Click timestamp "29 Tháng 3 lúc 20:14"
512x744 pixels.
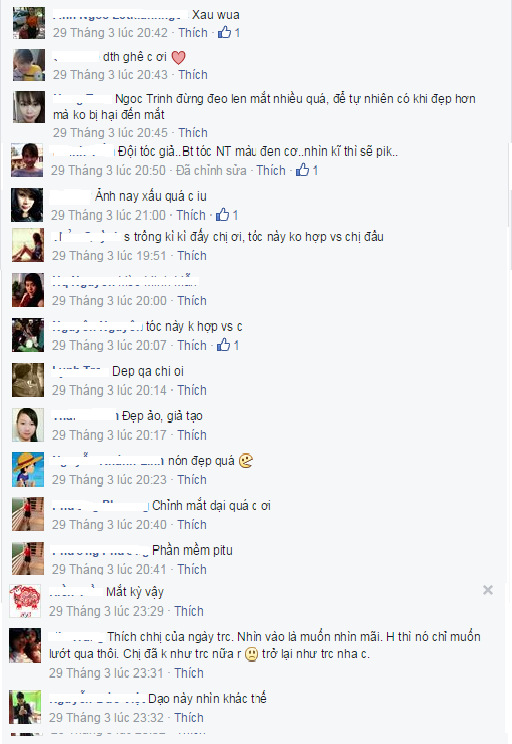pyautogui.click(x=109, y=390)
